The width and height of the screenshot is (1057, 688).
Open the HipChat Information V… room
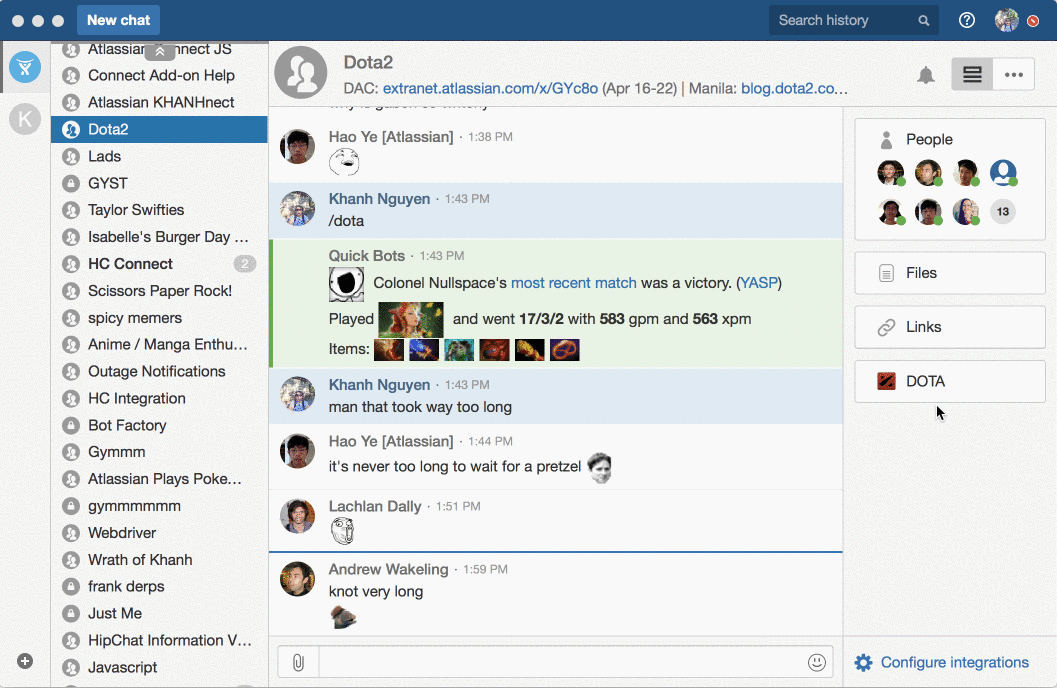pyautogui.click(x=160, y=640)
